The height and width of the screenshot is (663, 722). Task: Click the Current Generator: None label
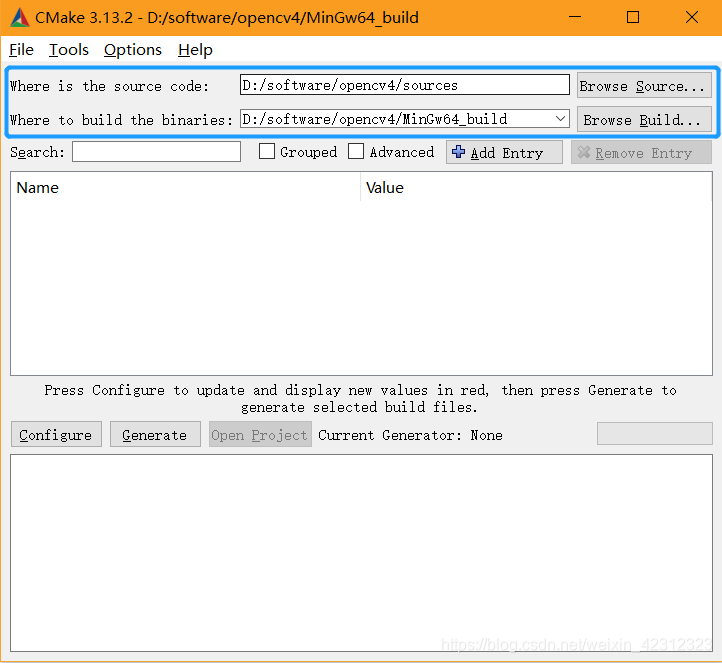coord(410,435)
